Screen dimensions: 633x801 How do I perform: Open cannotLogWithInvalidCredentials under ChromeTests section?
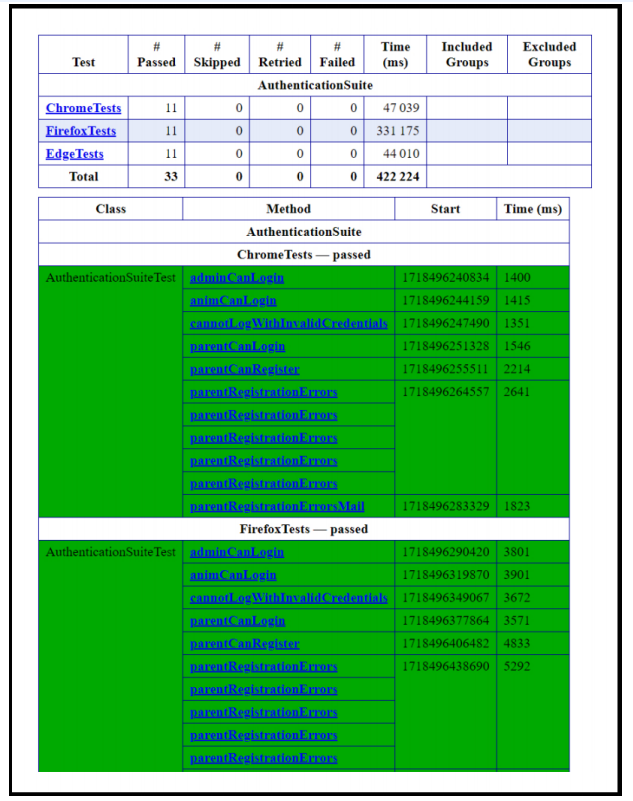(289, 323)
